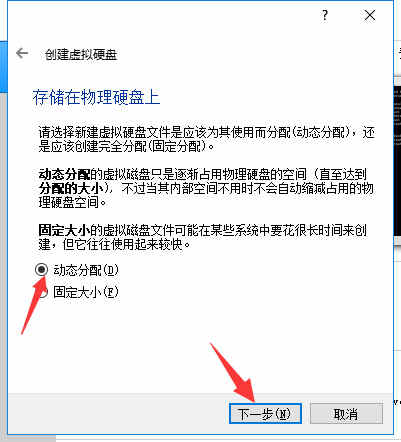
Task: Select the 动态分配(D) radio button
Action: point(42,269)
